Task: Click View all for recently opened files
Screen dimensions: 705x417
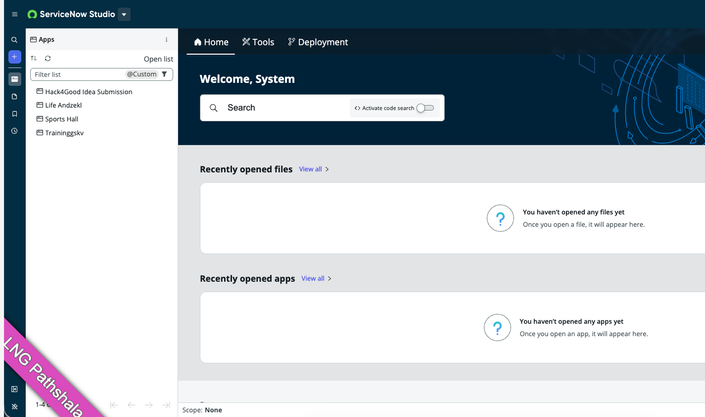Action: tap(311, 170)
